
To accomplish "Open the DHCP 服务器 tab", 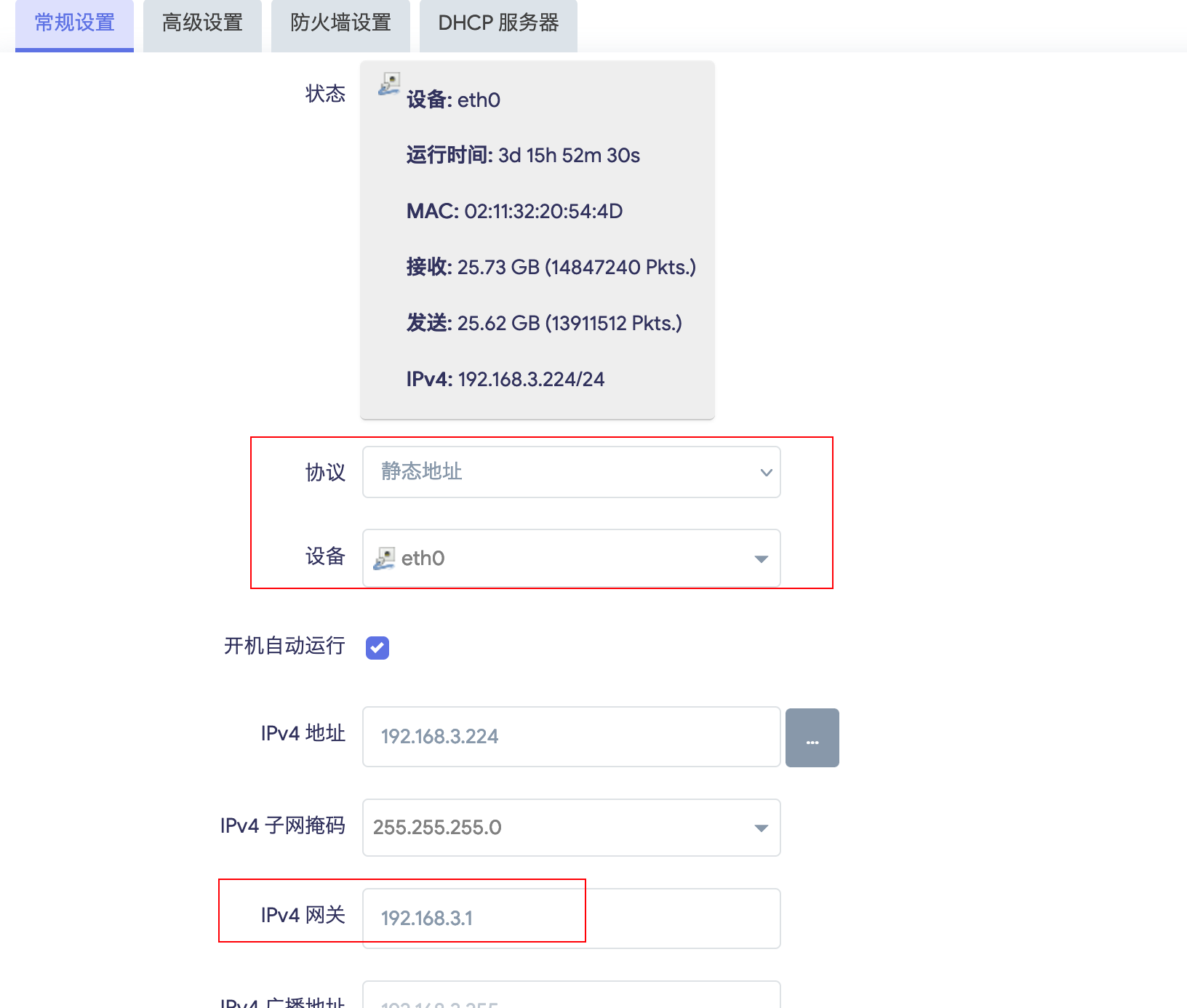I will (x=498, y=24).
